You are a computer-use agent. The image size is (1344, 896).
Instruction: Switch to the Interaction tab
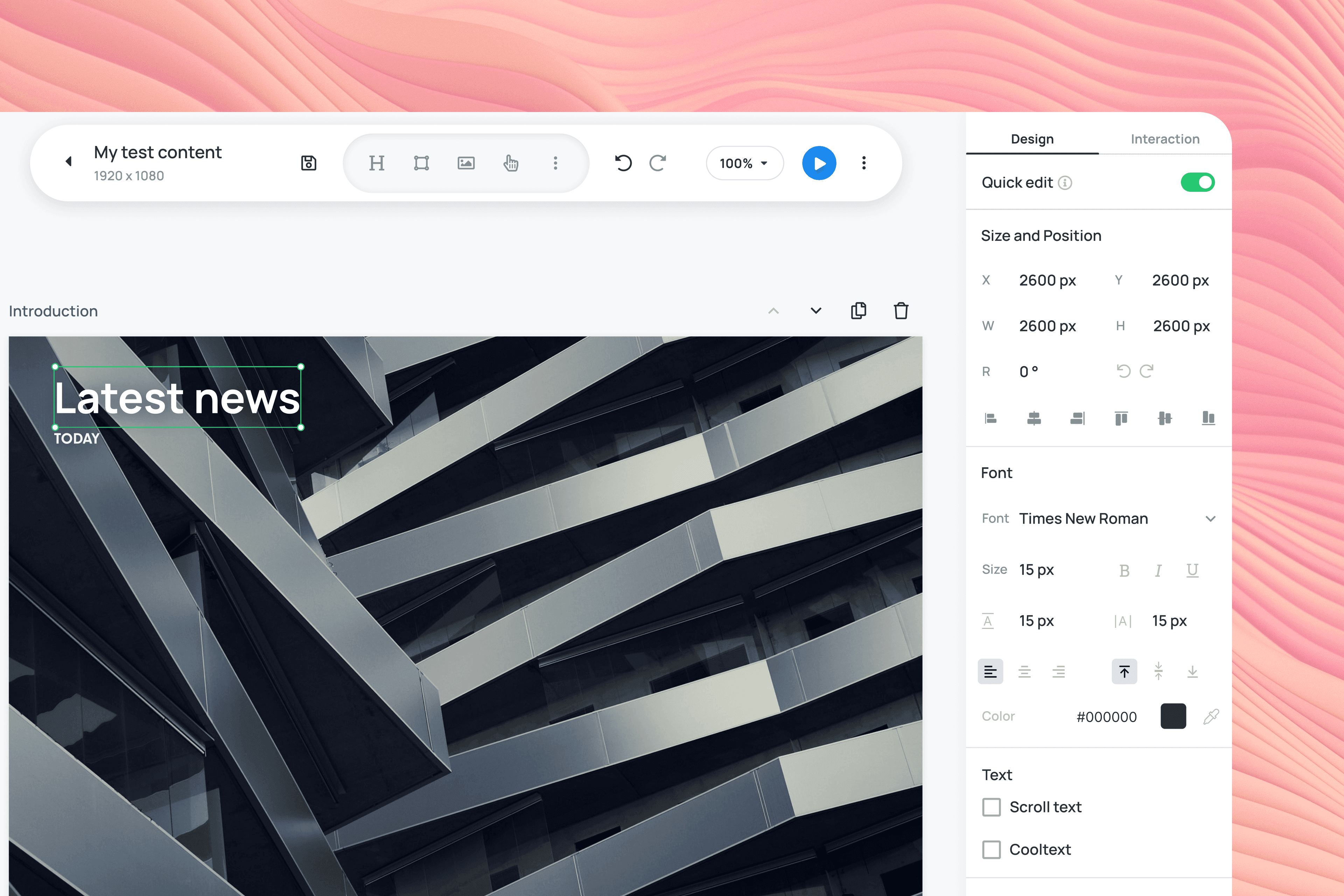click(x=1164, y=139)
